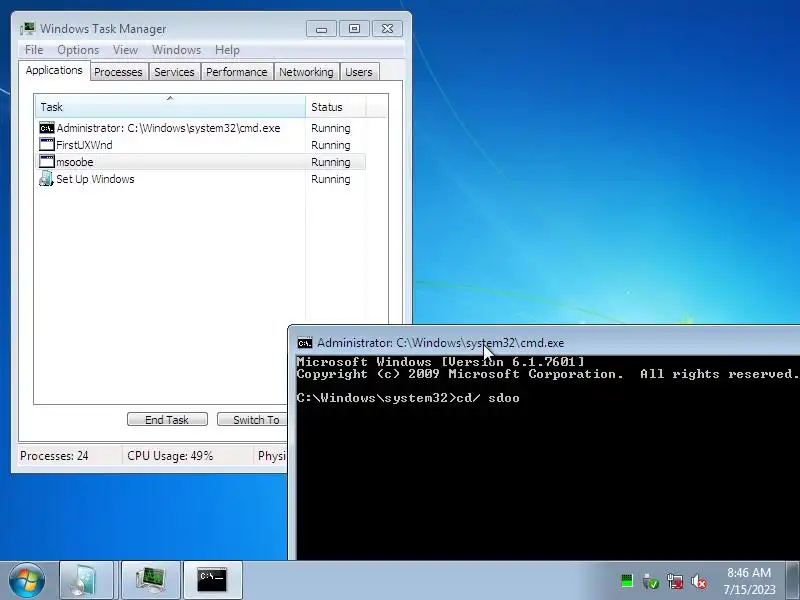The height and width of the screenshot is (600, 800).
Task: Switch to the Networking tab
Action: coord(306,72)
